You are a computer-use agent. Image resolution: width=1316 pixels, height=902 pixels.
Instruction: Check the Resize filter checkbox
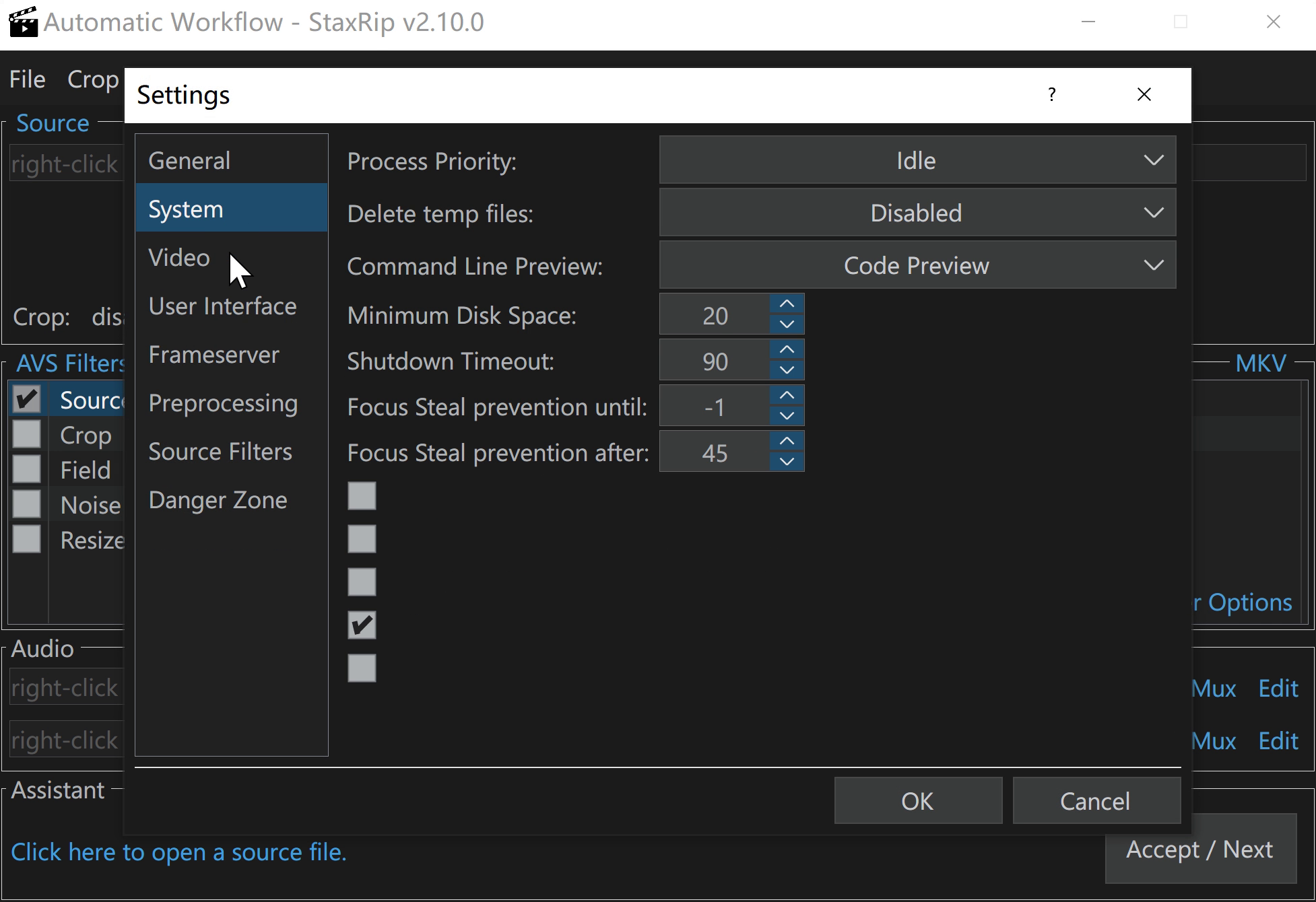pyautogui.click(x=27, y=539)
